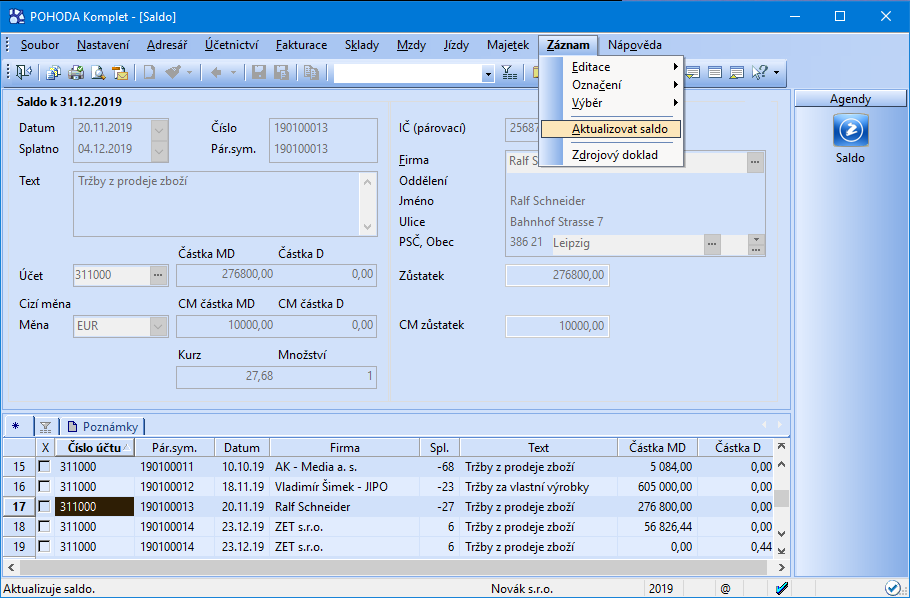Viewport: 910px width, 598px height.
Task: Click the left-pointing back arrow icon
Action: click(216, 72)
